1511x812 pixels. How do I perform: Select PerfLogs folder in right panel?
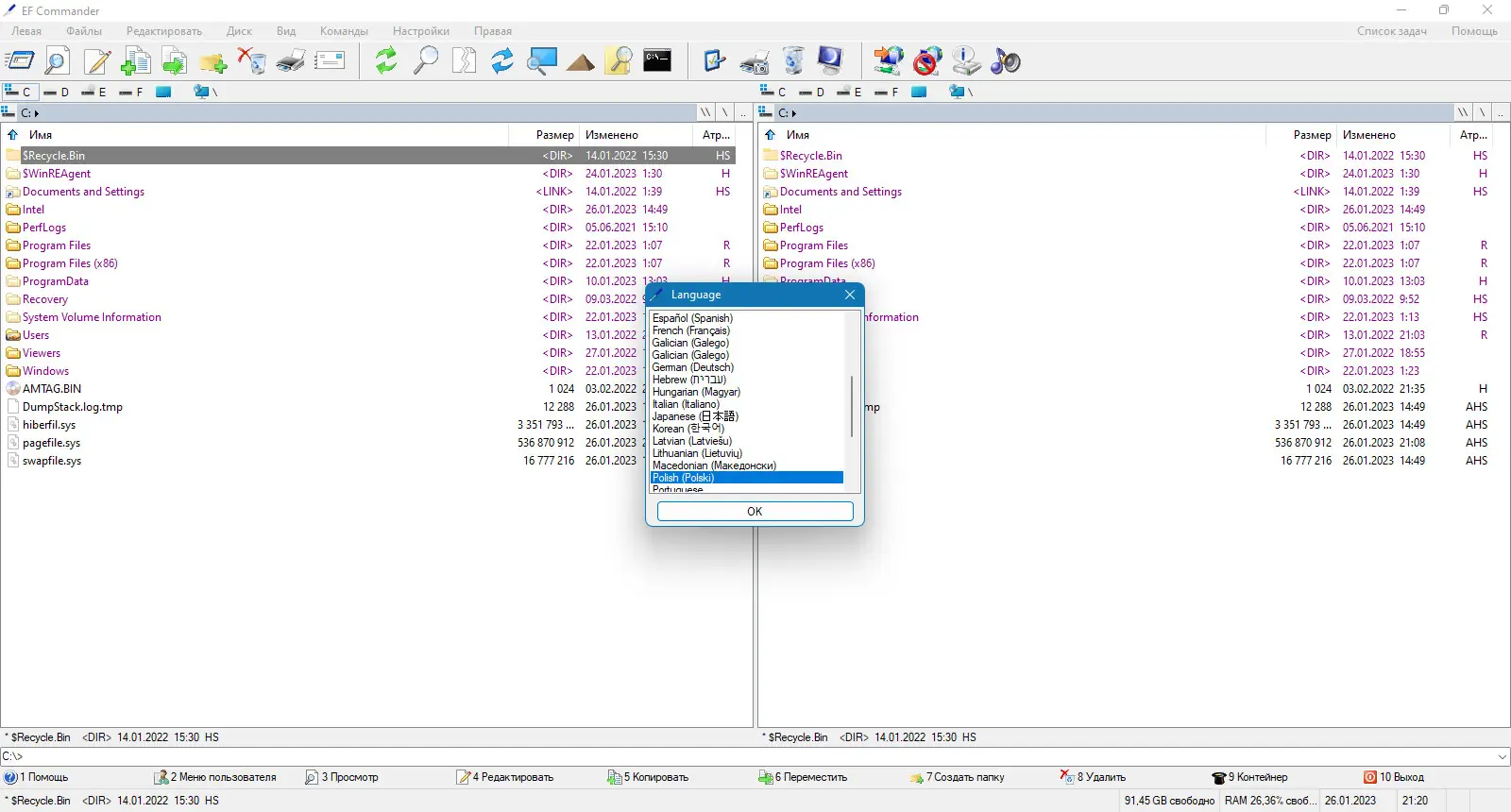(802, 228)
